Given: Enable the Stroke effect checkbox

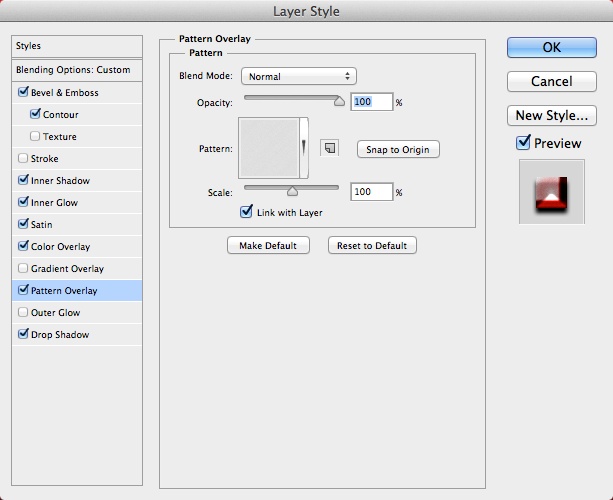Looking at the screenshot, I should tap(23, 158).
